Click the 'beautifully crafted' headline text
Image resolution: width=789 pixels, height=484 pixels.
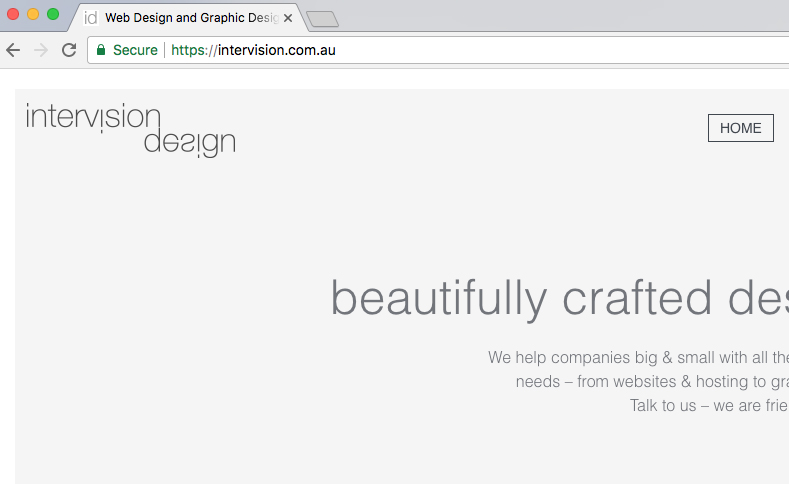coord(521,299)
